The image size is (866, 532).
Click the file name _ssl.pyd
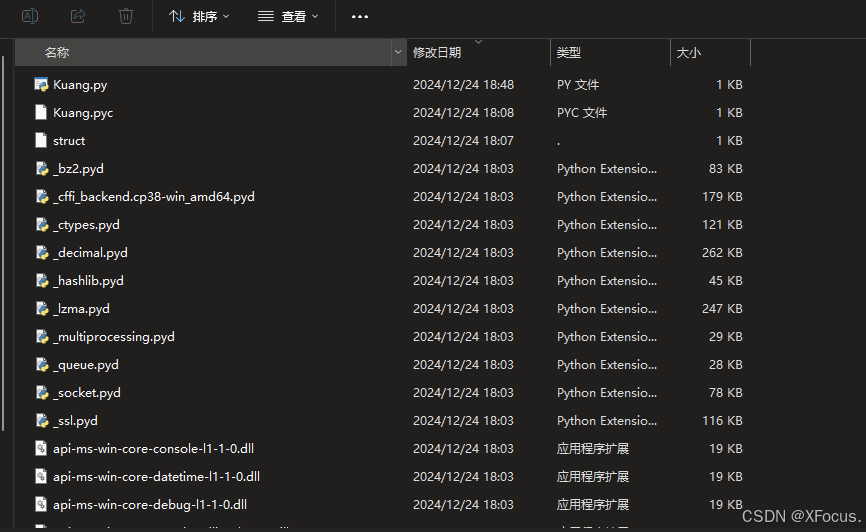point(75,421)
